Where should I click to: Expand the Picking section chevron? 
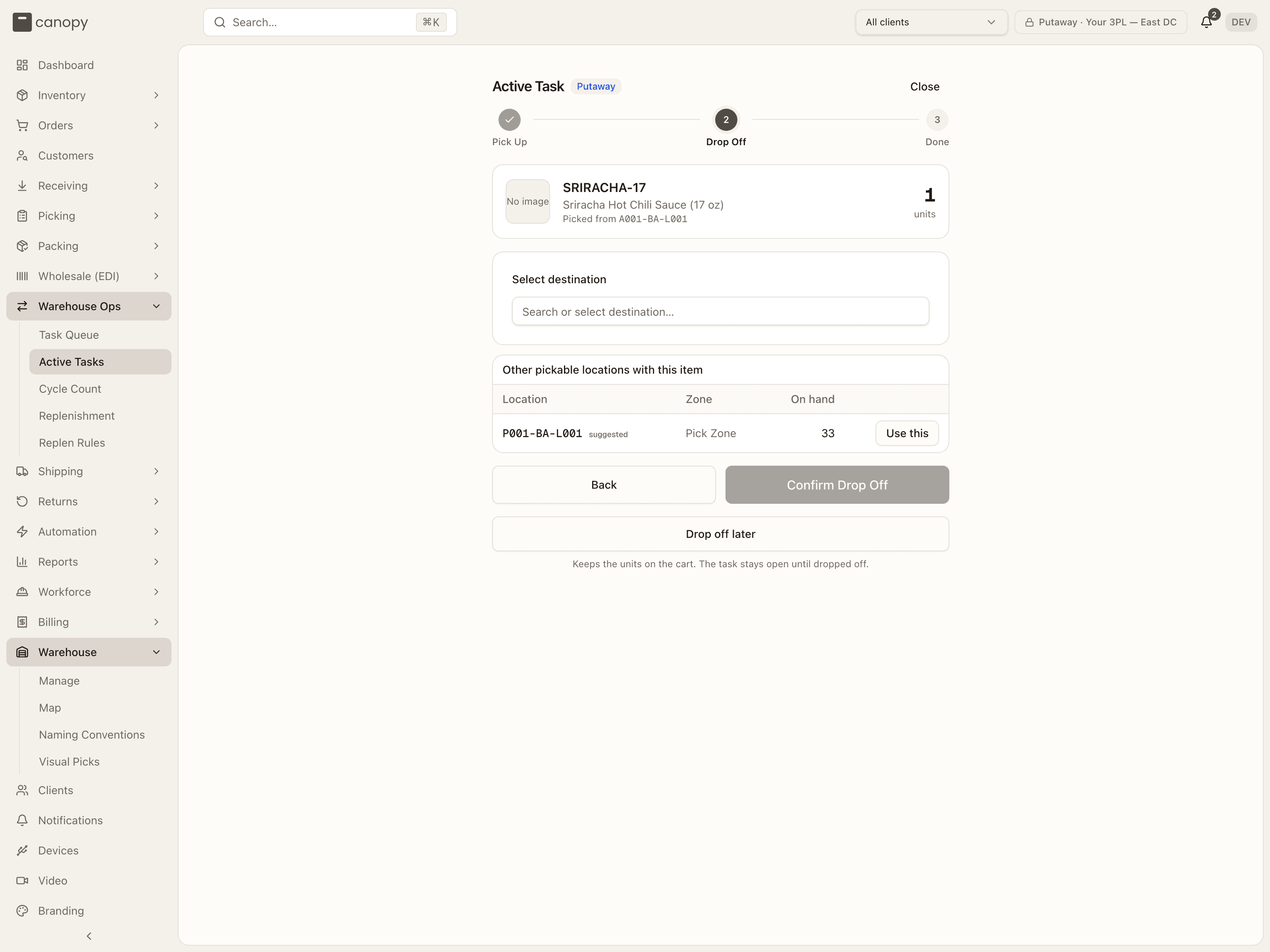click(156, 216)
